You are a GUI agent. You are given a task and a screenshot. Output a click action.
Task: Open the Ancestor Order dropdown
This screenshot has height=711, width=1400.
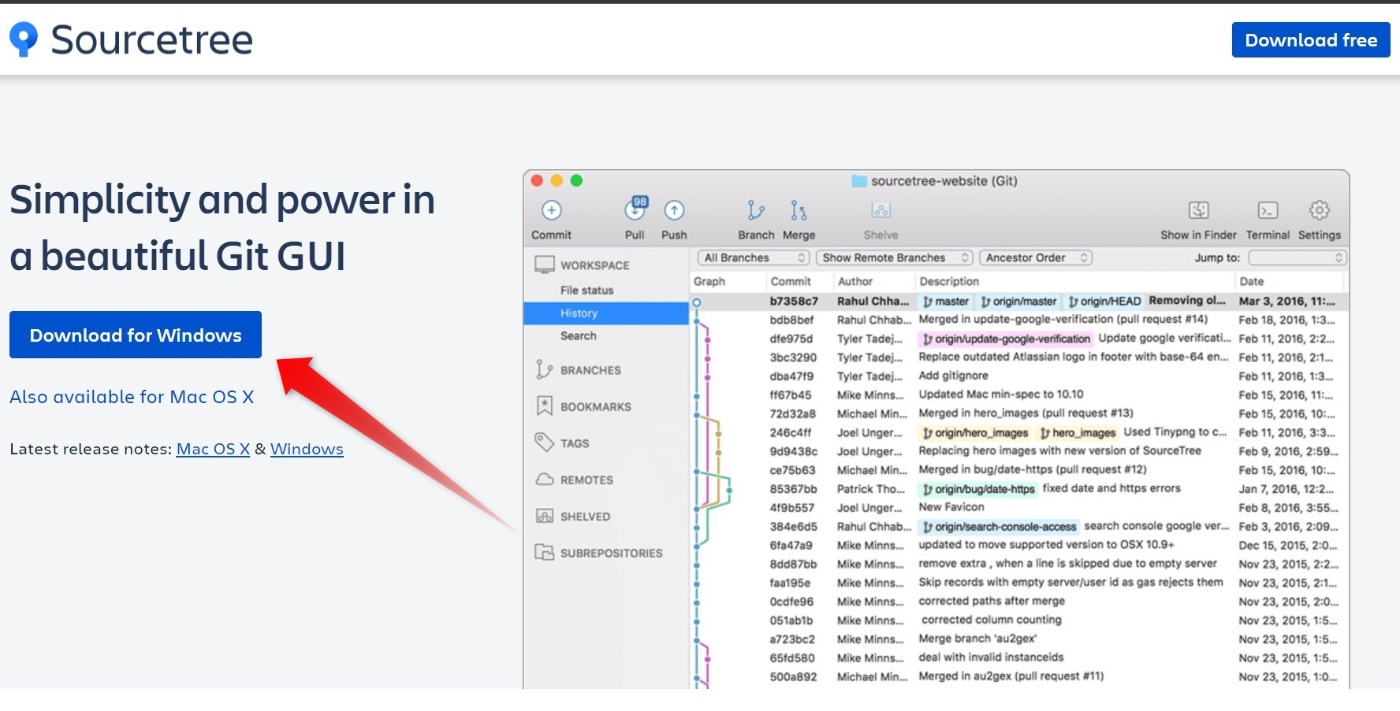pyautogui.click(x=1035, y=258)
